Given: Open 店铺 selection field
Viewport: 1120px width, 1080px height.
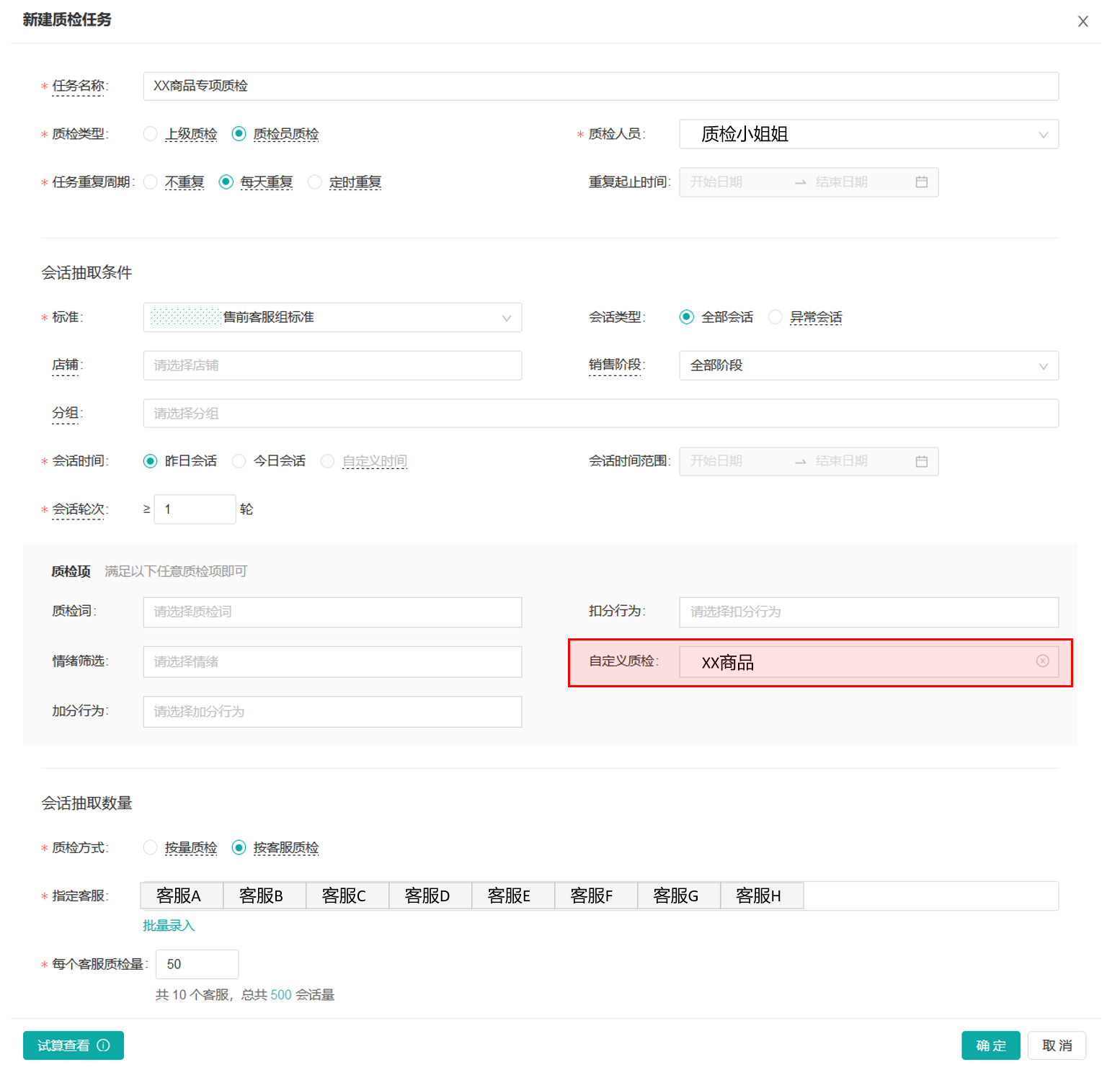Looking at the screenshot, I should click(332, 365).
